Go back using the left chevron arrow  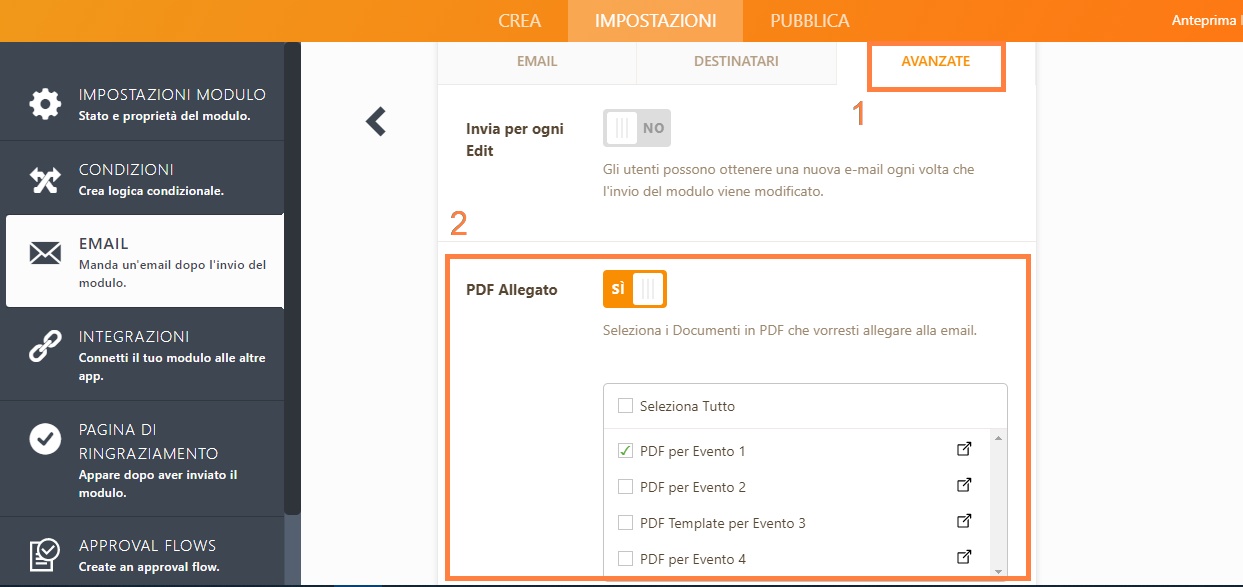pyautogui.click(x=376, y=122)
